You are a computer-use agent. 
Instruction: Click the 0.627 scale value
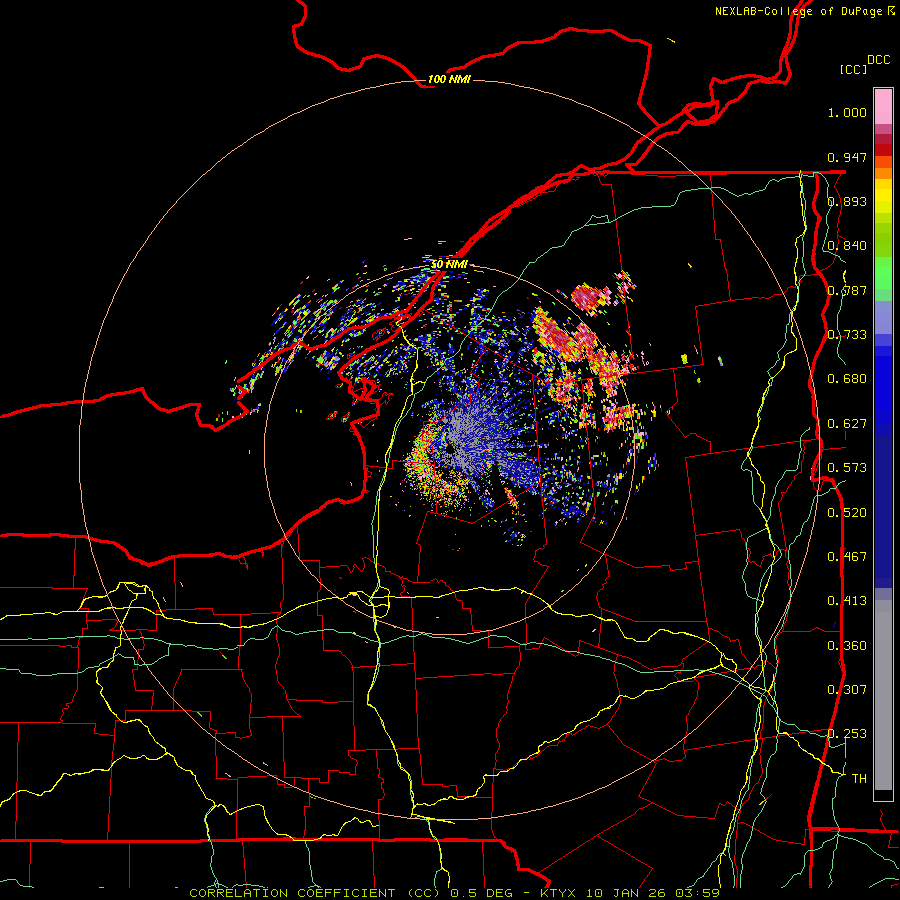[847, 423]
